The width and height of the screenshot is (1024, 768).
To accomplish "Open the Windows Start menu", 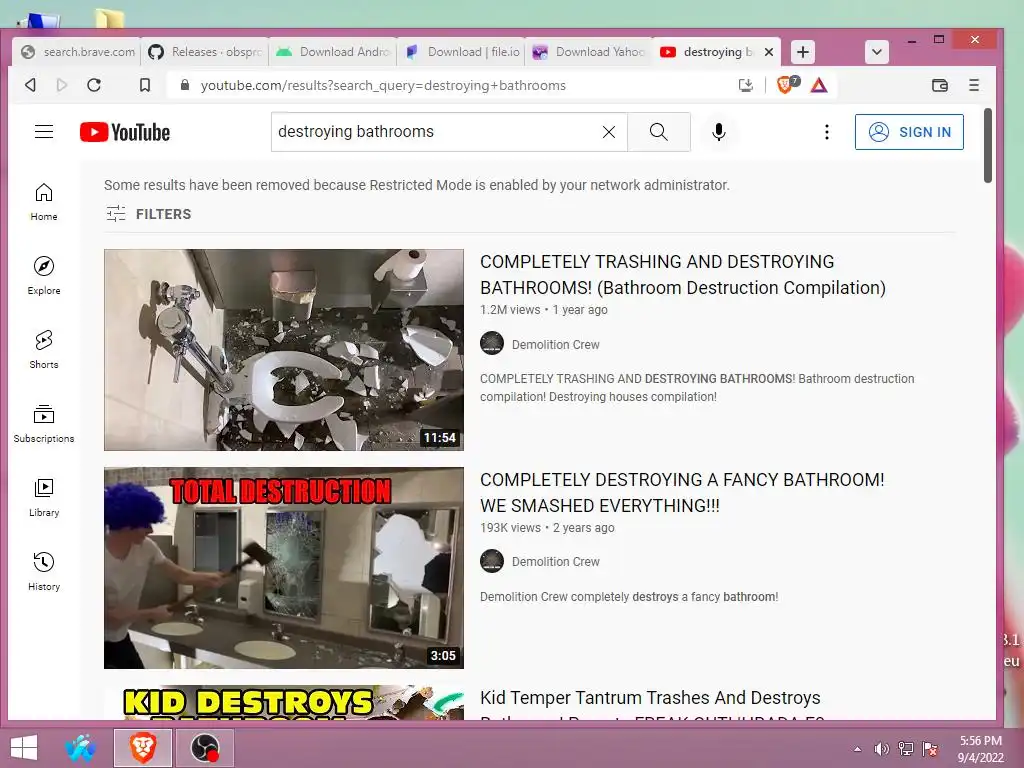I will click(x=24, y=748).
